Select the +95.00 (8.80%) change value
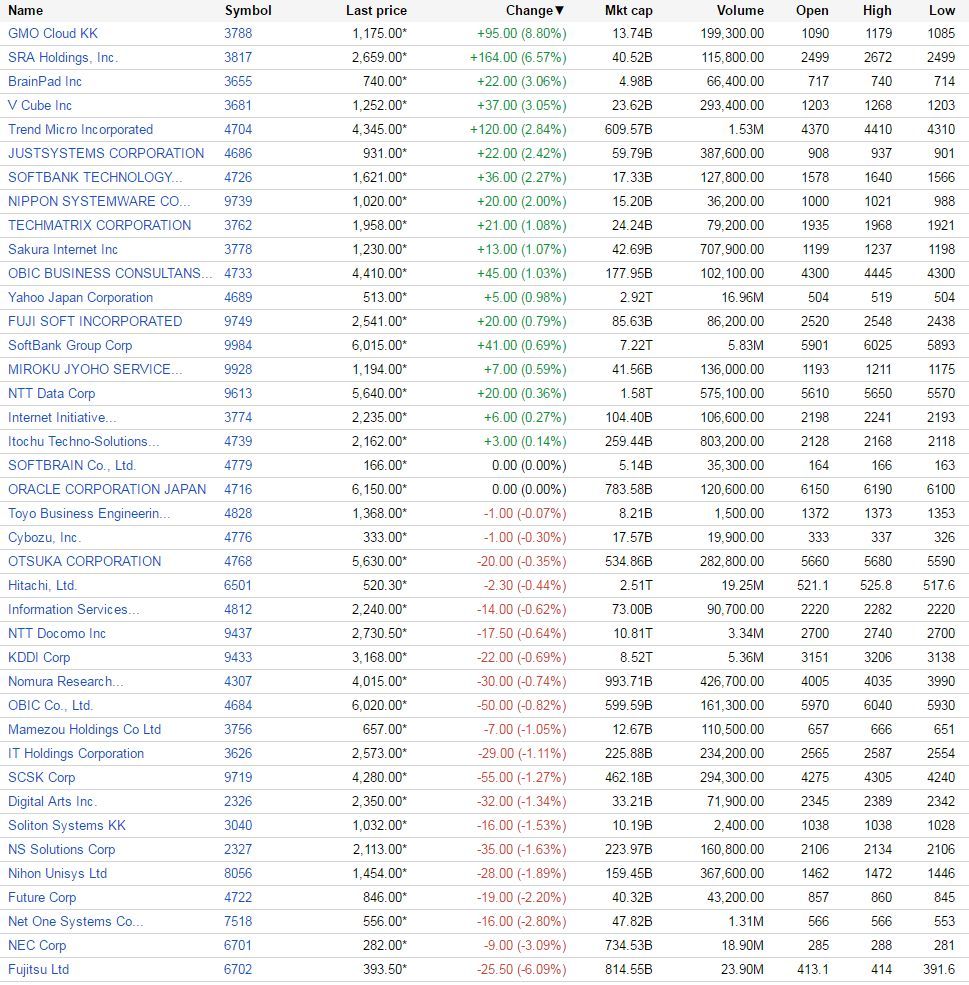969x985 pixels. click(x=522, y=33)
